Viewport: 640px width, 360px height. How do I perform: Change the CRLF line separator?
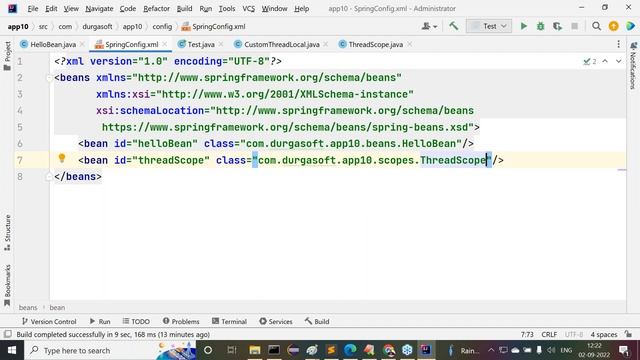[x=549, y=334]
